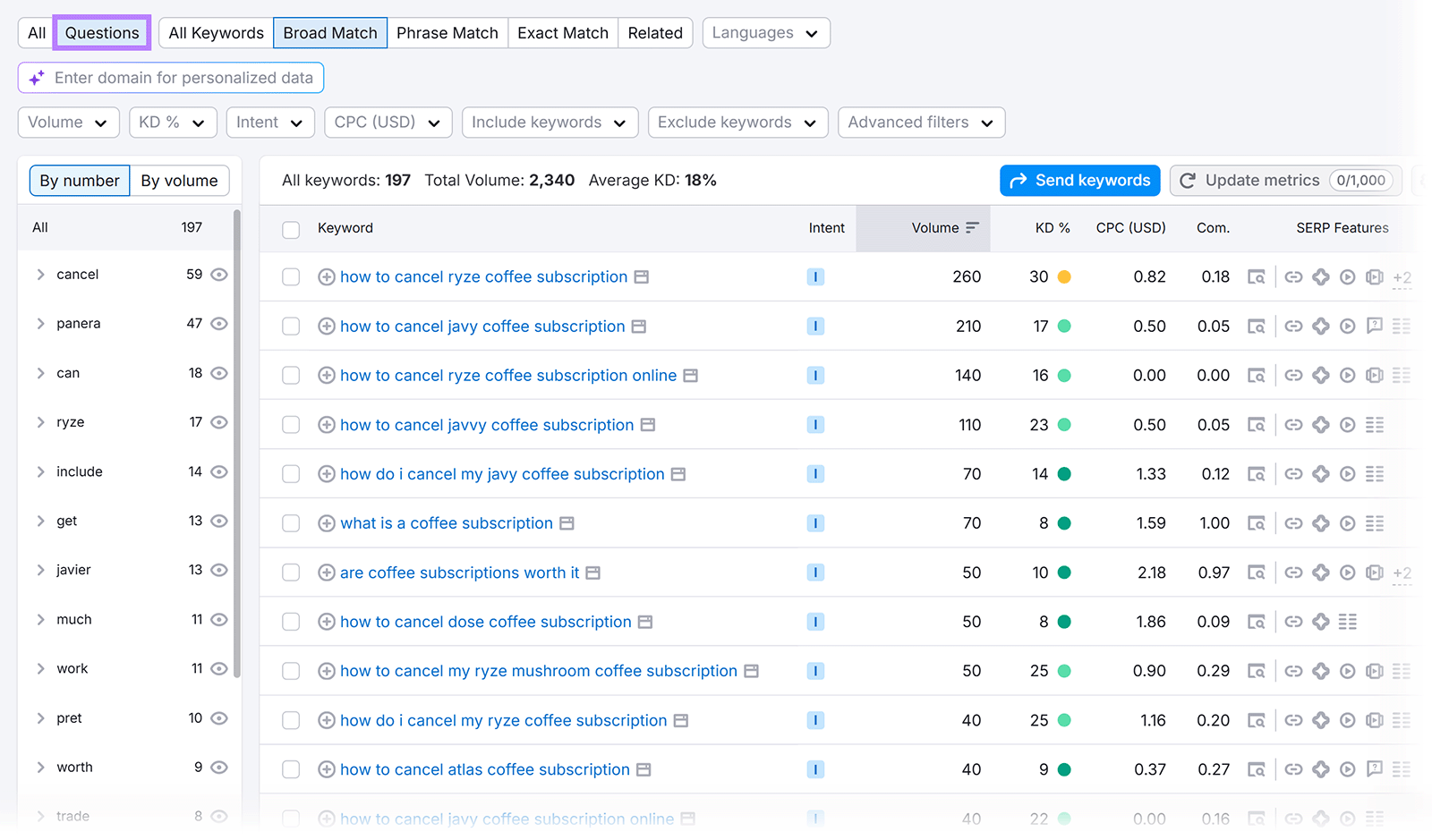
Task: Toggle eye icon for the 'ryze' group
Action: (x=219, y=422)
